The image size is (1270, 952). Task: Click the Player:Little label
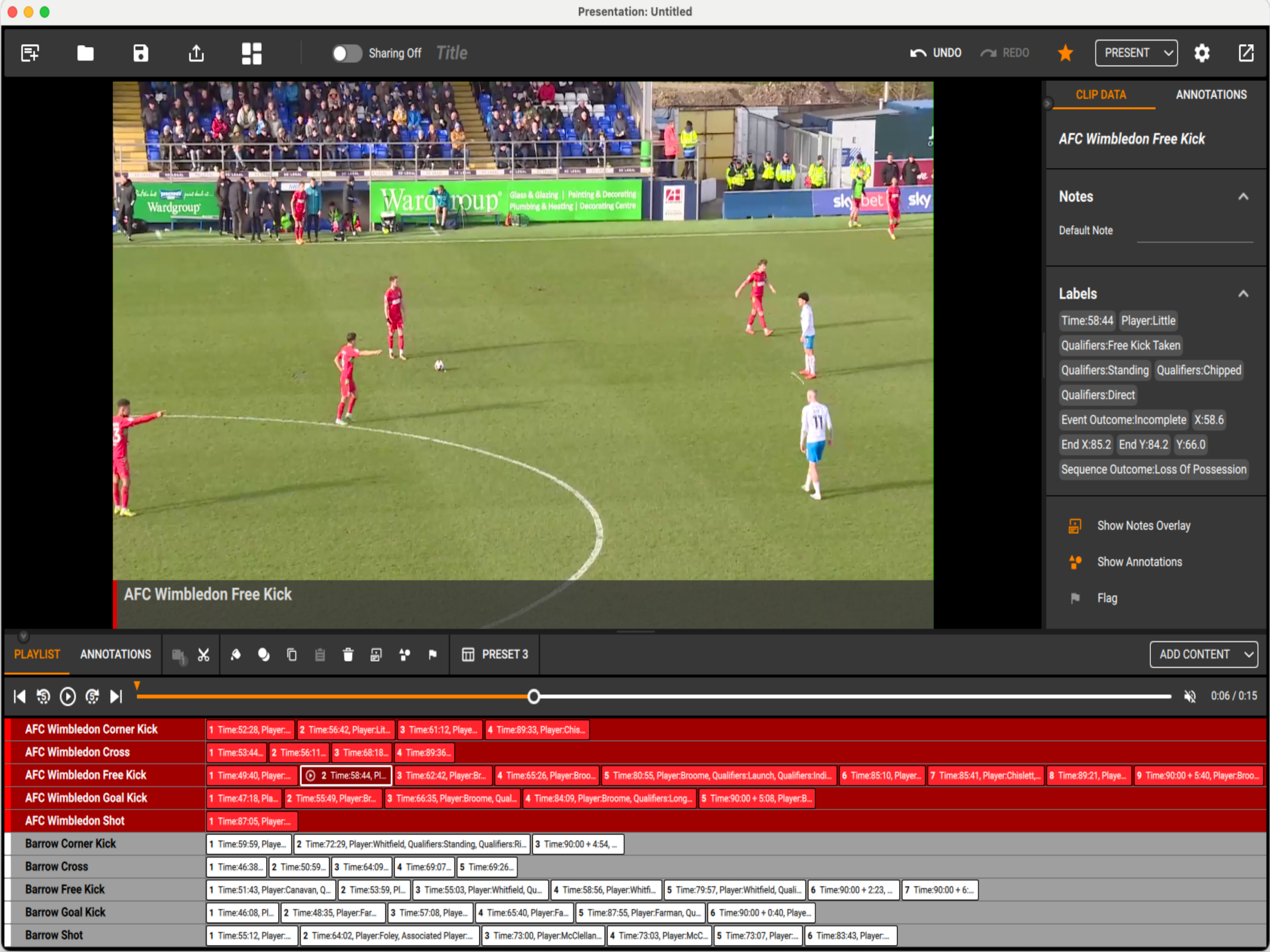click(1148, 320)
